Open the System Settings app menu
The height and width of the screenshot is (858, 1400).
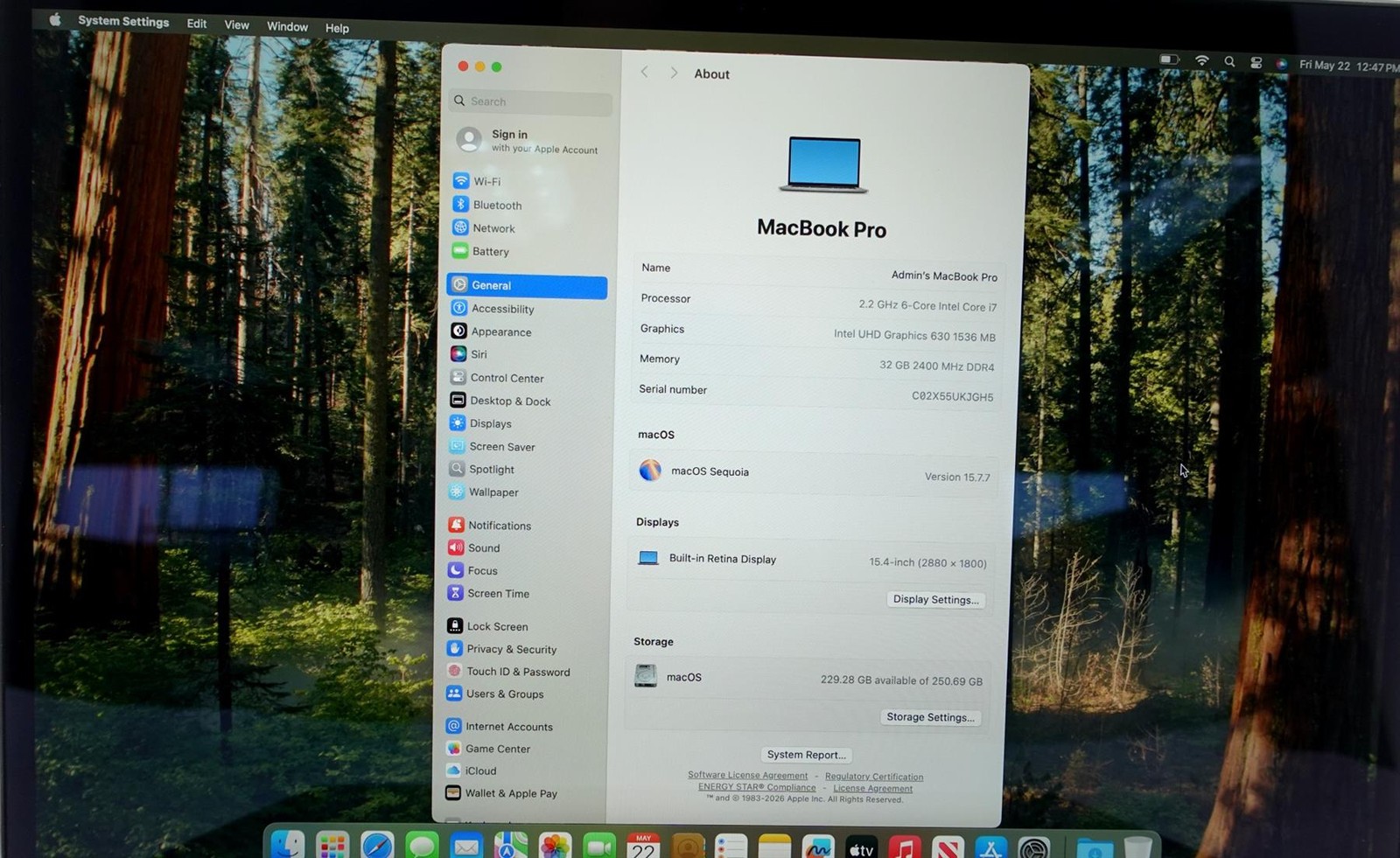coord(123,21)
